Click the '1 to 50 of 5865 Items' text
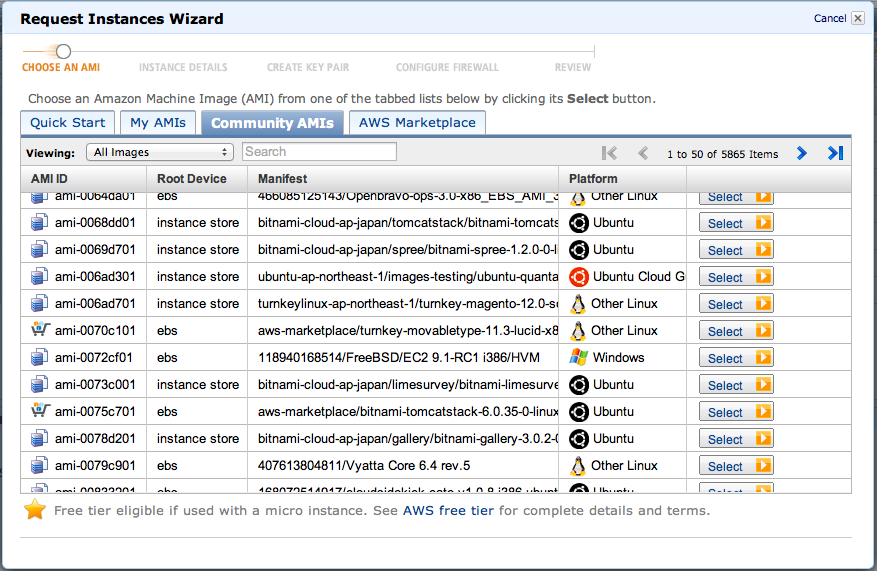The height and width of the screenshot is (571, 877). click(x=722, y=154)
